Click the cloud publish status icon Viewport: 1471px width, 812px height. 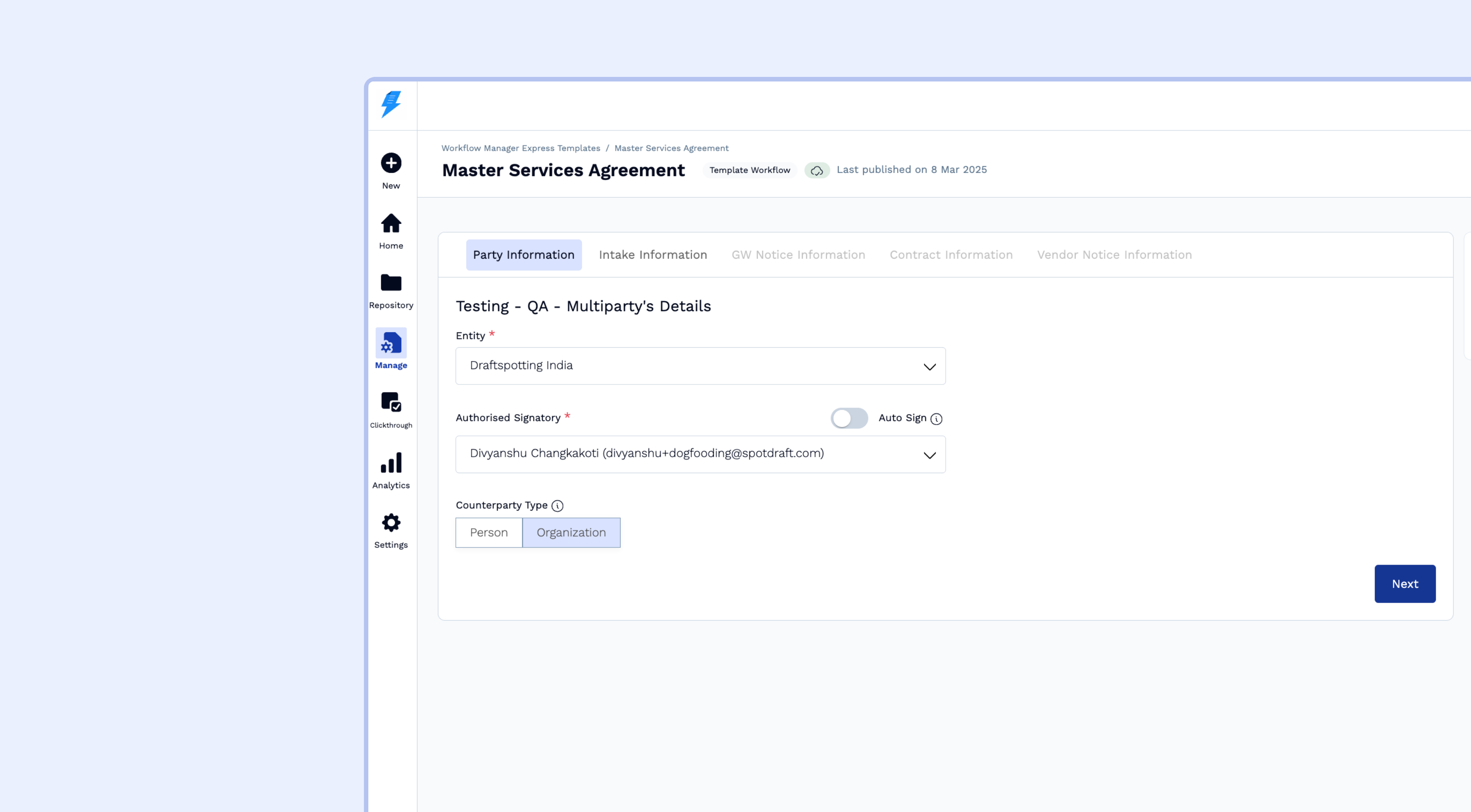pyautogui.click(x=817, y=170)
